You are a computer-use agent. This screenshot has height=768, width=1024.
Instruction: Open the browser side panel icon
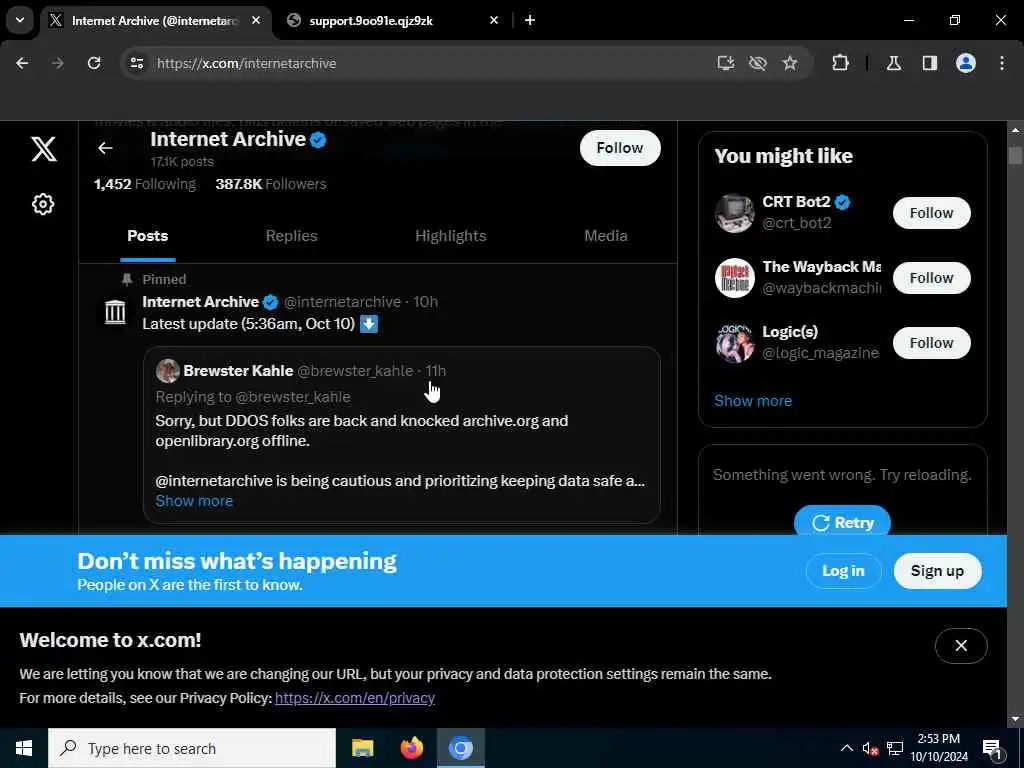click(930, 63)
